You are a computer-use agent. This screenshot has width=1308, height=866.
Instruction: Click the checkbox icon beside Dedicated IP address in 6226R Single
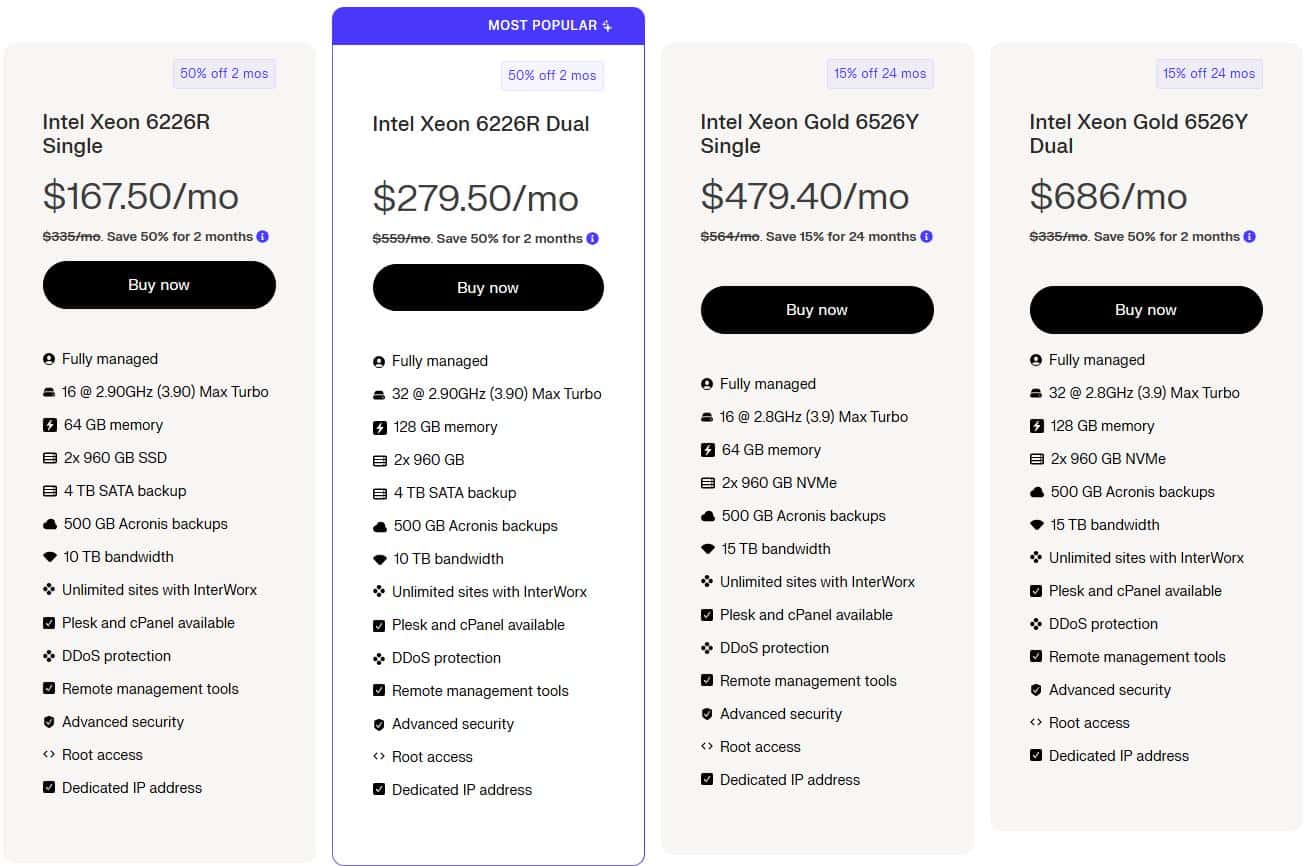49,788
